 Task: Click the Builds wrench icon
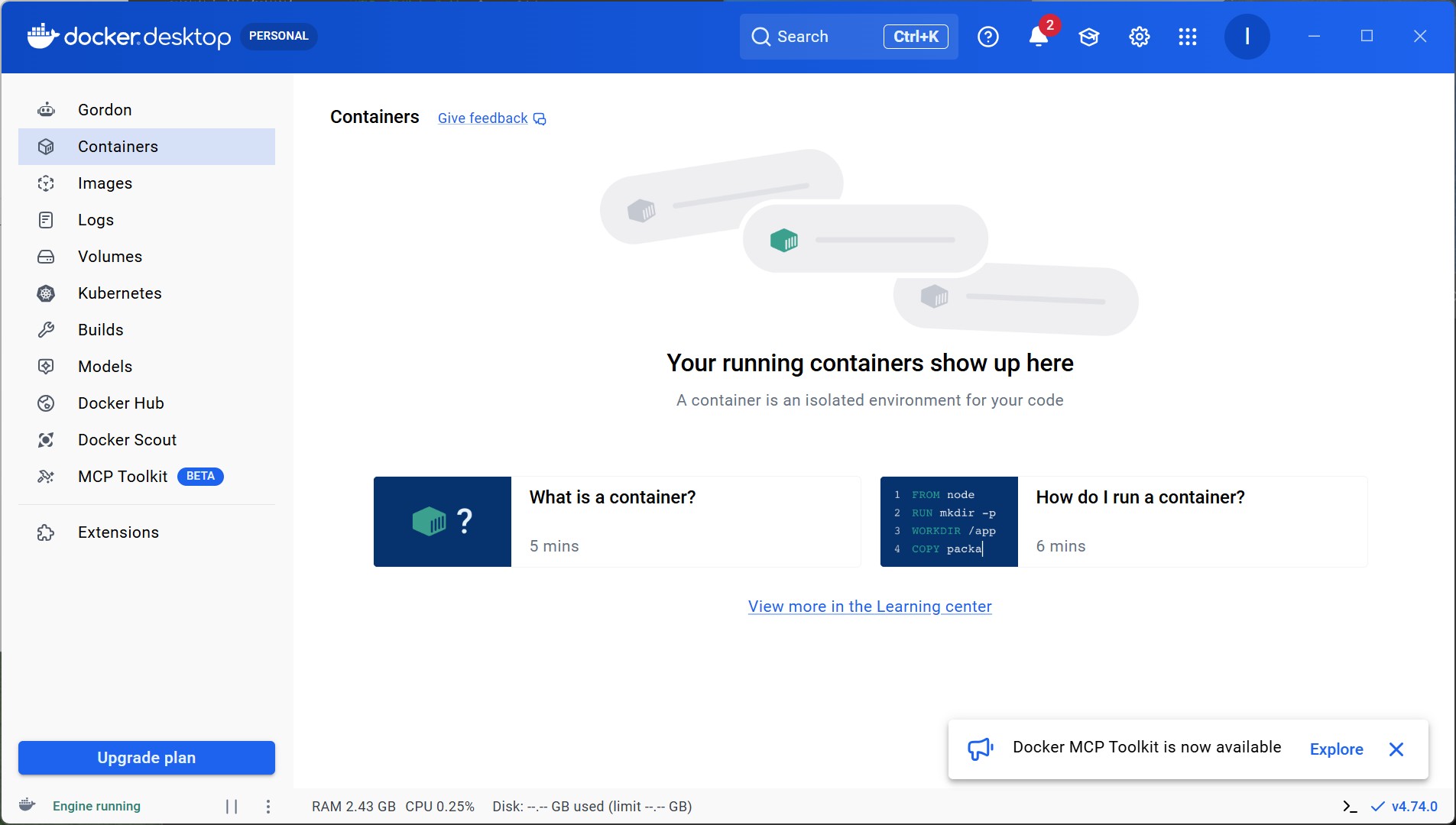pos(46,330)
